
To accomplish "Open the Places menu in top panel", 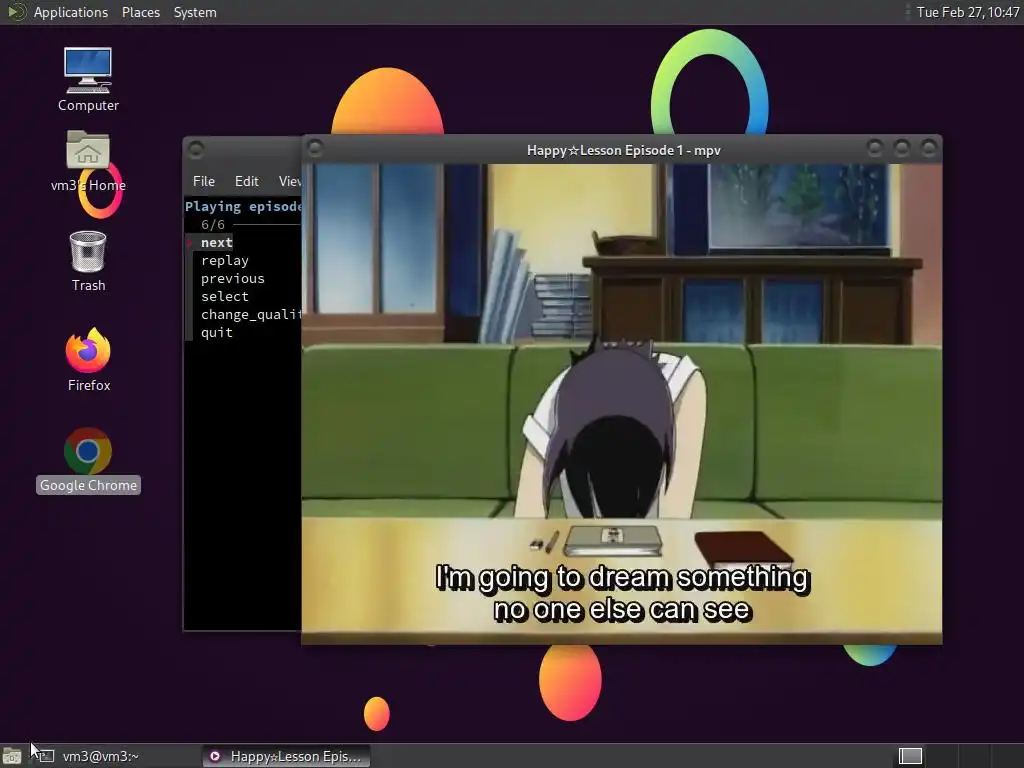I will (x=140, y=12).
